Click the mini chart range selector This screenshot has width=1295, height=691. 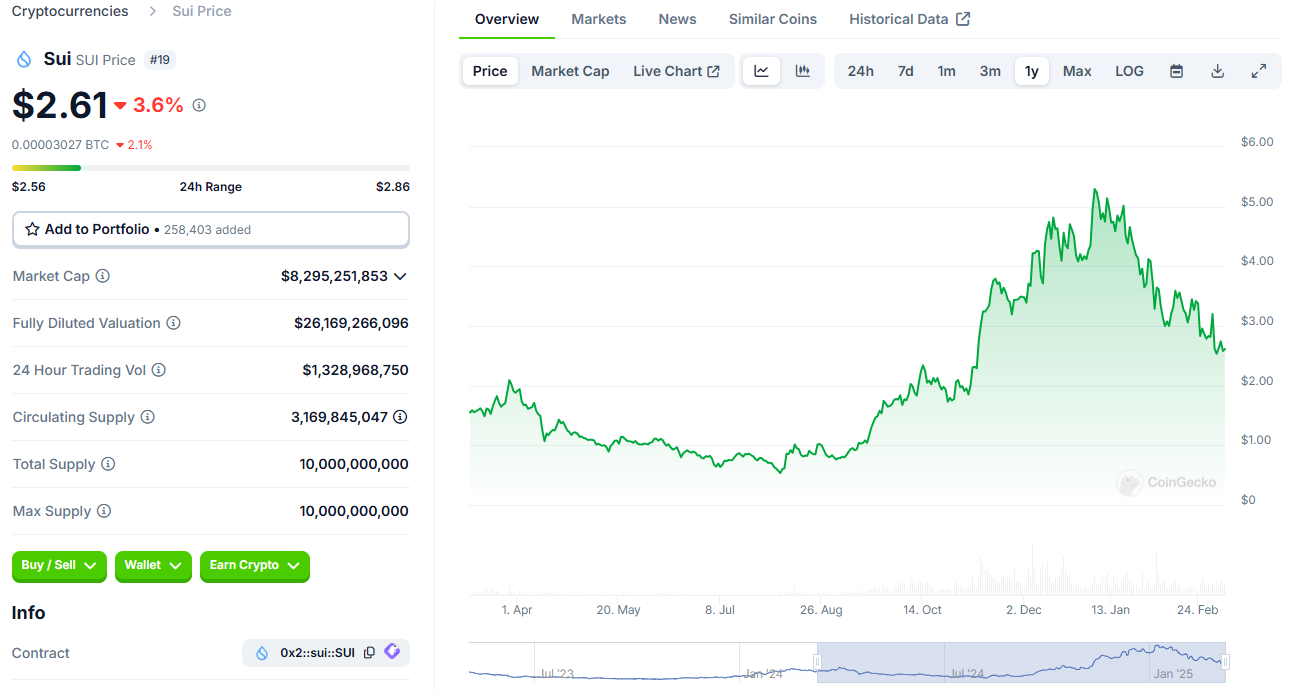[x=1020, y=662]
